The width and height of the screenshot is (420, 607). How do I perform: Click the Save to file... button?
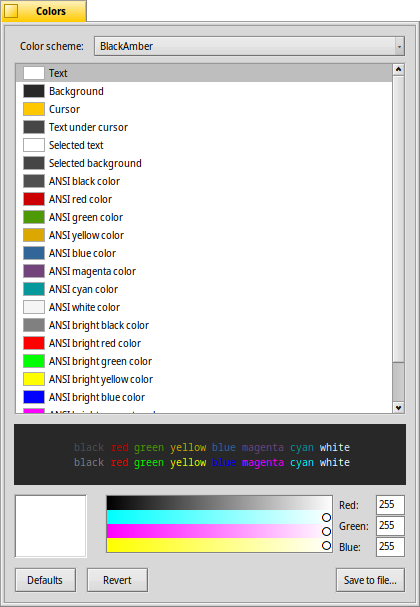tap(370, 580)
